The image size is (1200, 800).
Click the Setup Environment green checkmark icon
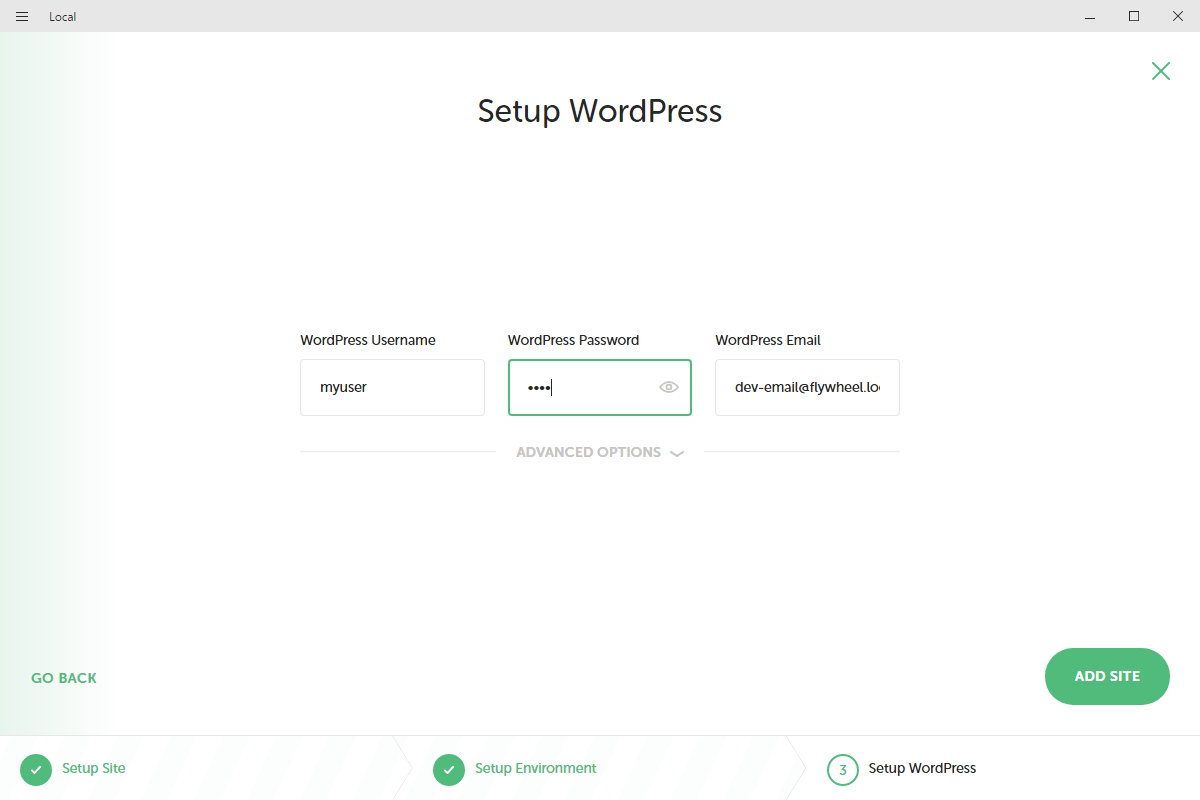click(449, 770)
